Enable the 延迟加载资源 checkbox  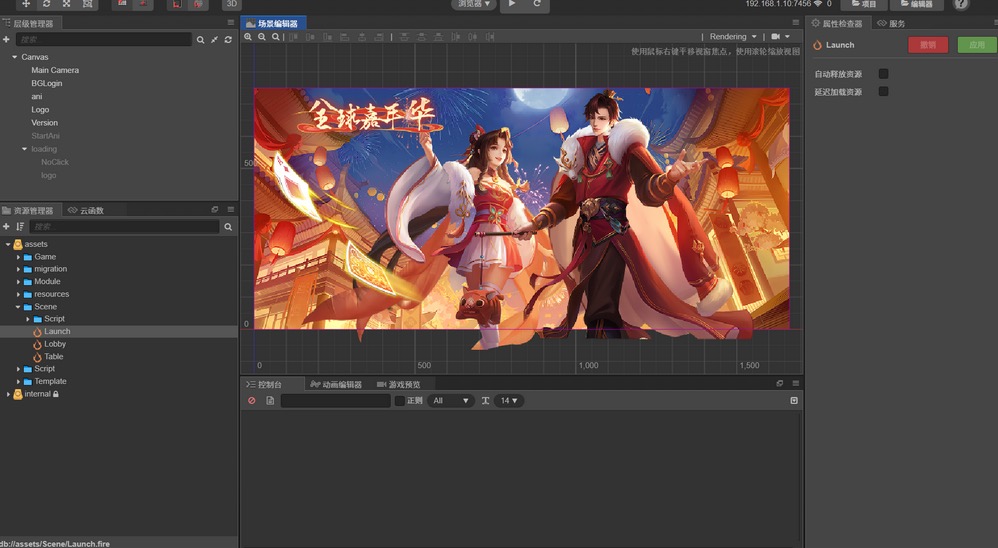click(x=883, y=92)
